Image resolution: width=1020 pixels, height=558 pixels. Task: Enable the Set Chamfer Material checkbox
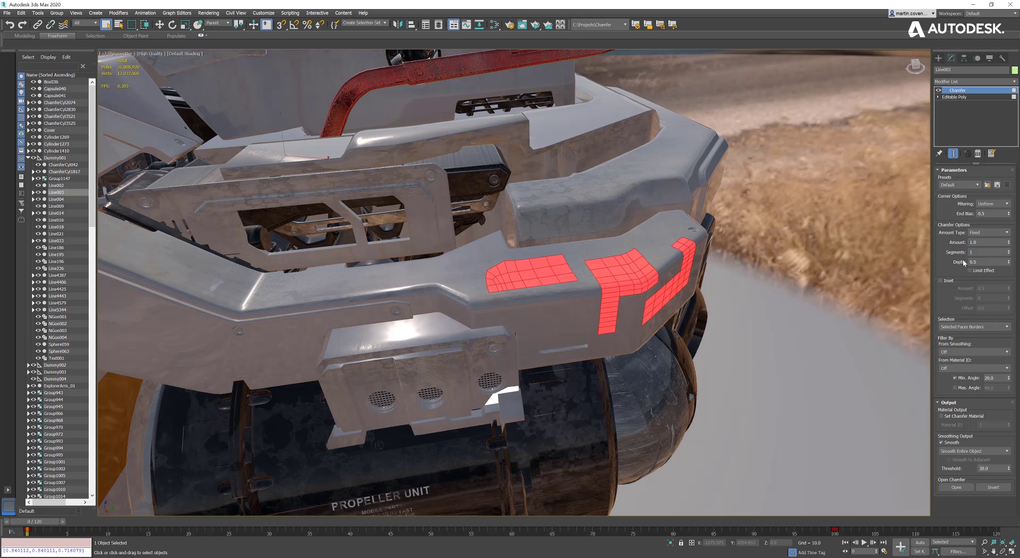pos(941,416)
